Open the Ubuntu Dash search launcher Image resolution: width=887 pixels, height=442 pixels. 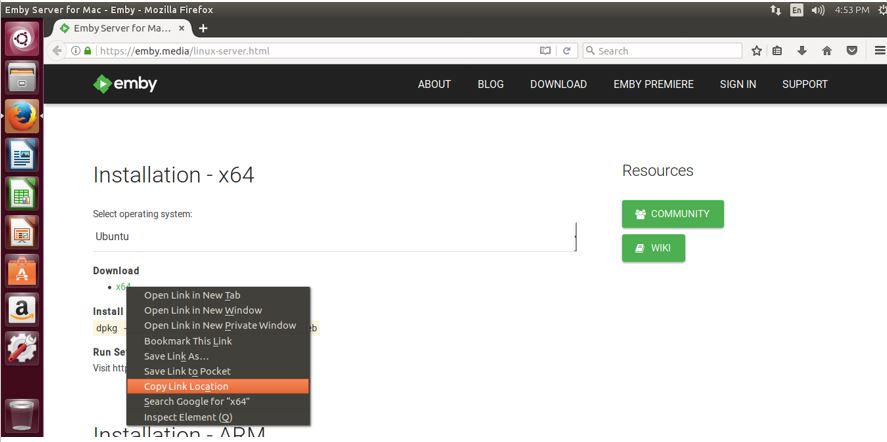[x=22, y=38]
